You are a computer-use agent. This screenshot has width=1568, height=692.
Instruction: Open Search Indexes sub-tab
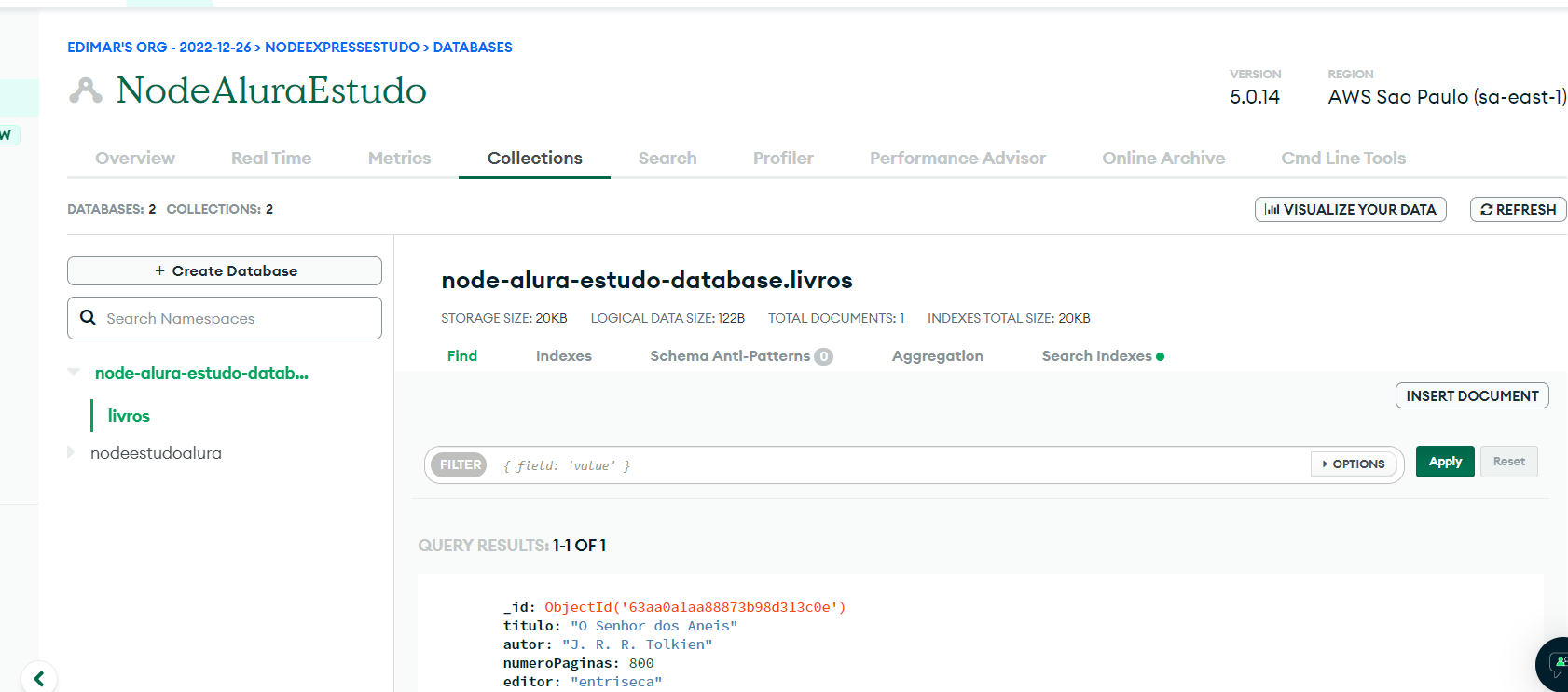1096,356
